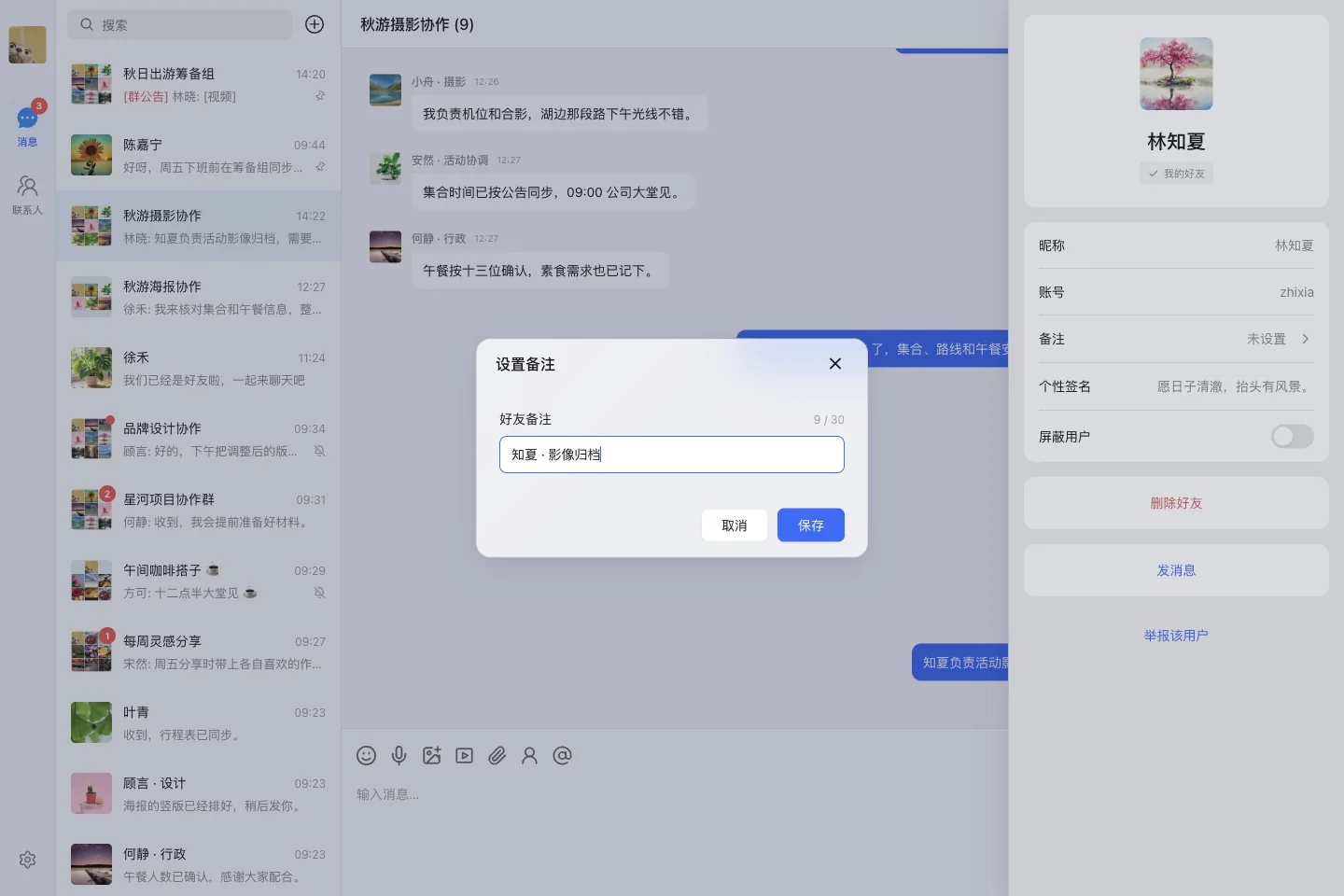Open chat with 顾言 · 设计
The height and width of the screenshot is (896, 1344).
(x=198, y=793)
